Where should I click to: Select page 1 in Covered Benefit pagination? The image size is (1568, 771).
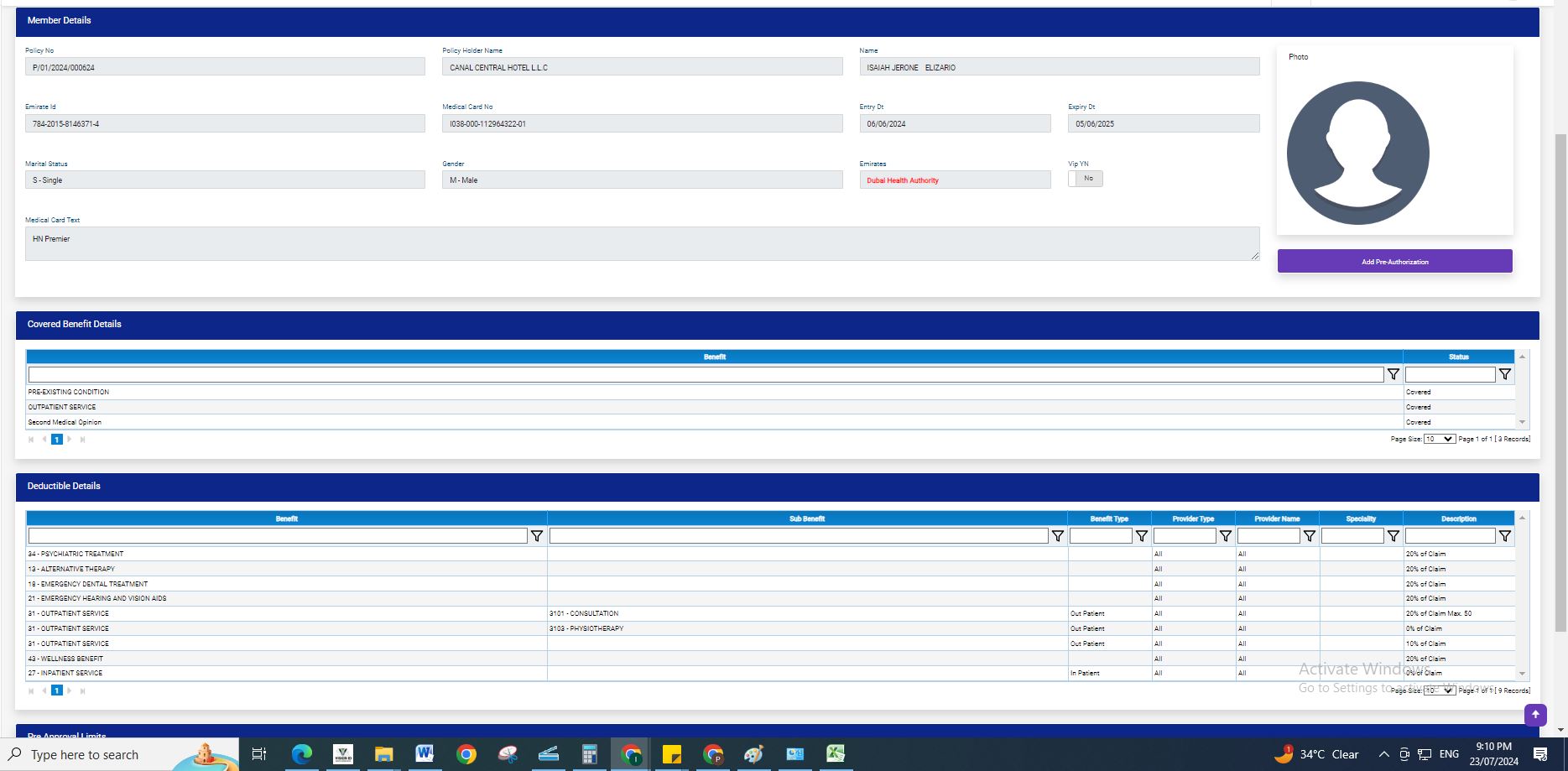click(57, 439)
